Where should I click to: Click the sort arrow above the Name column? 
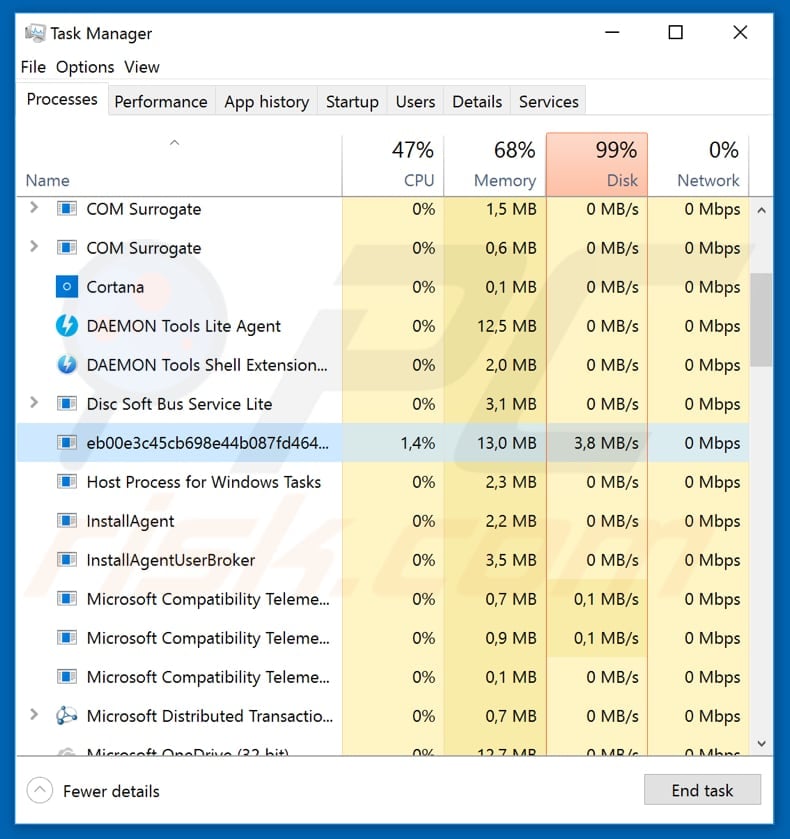[x=174, y=142]
